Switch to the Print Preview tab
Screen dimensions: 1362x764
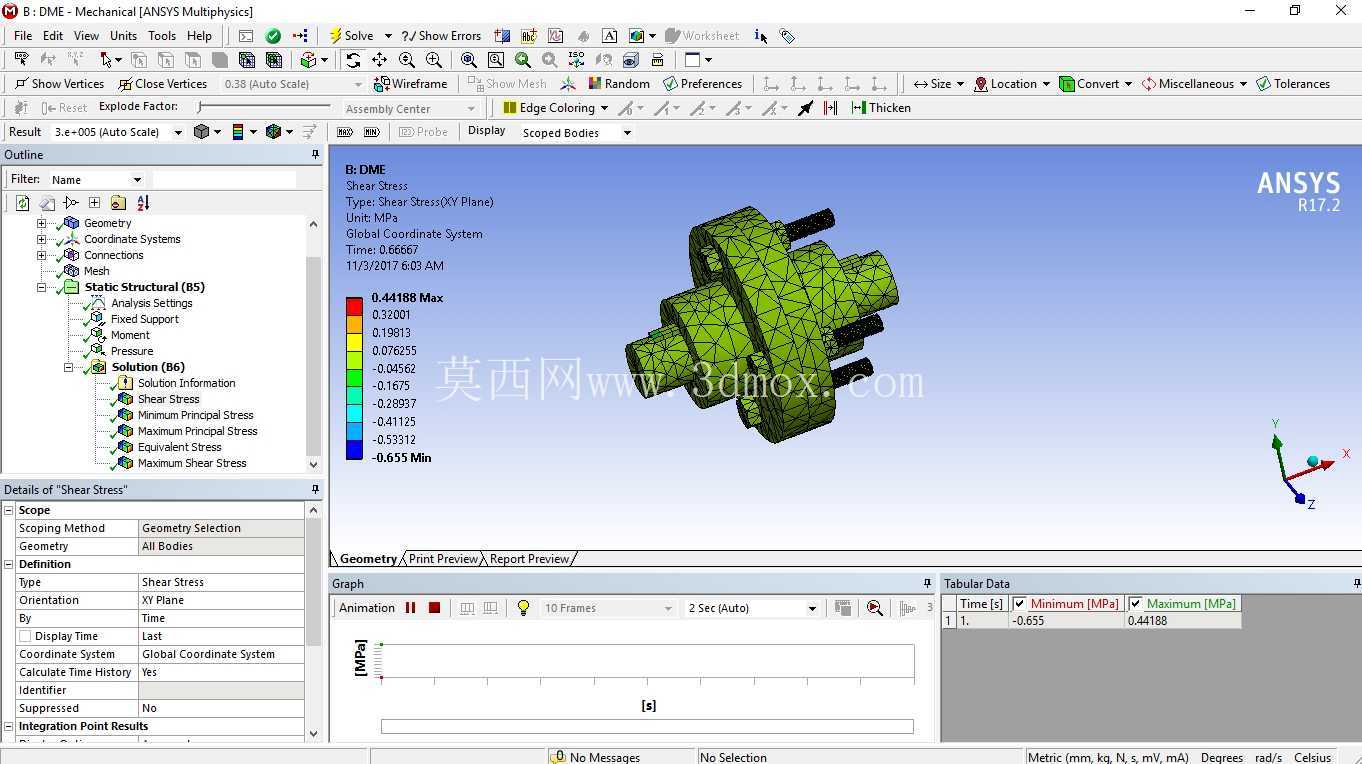coord(443,559)
